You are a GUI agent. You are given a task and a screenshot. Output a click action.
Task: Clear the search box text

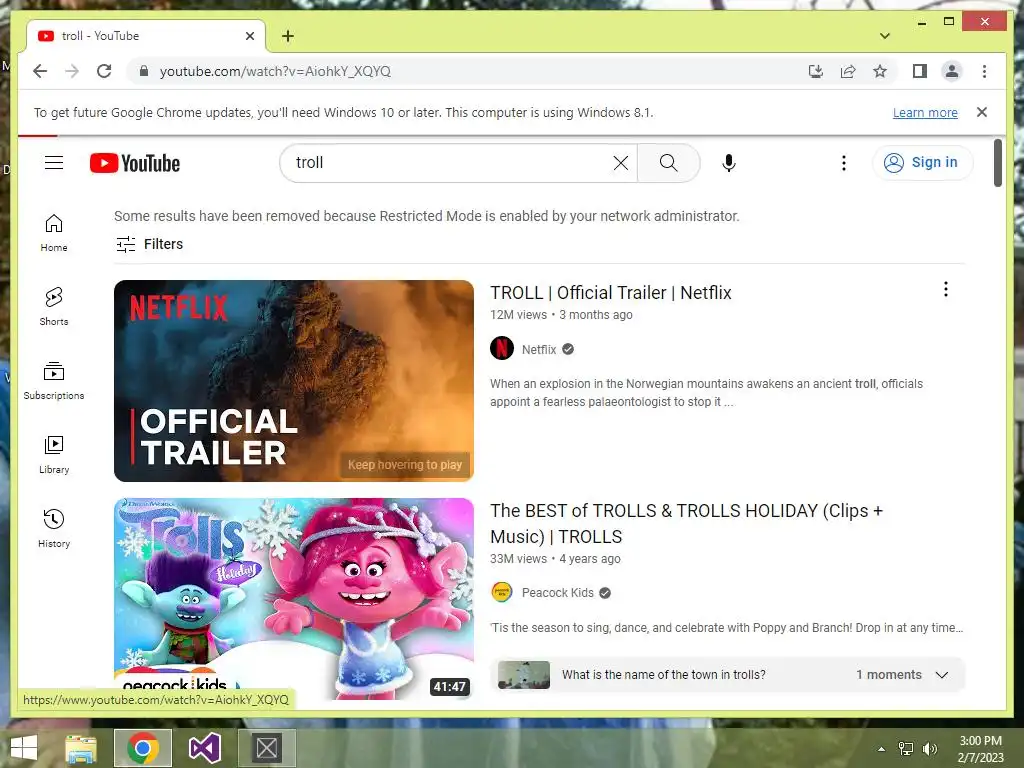click(x=620, y=163)
